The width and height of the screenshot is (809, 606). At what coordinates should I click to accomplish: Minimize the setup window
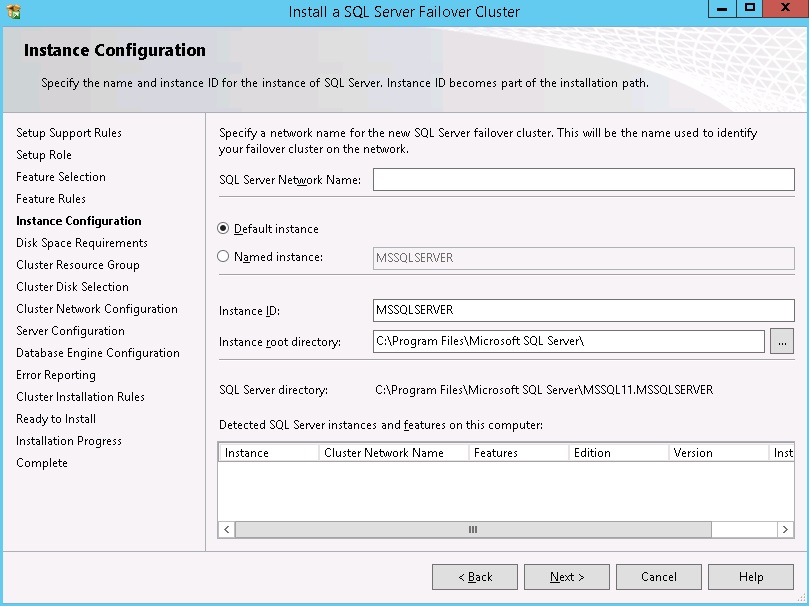[722, 8]
